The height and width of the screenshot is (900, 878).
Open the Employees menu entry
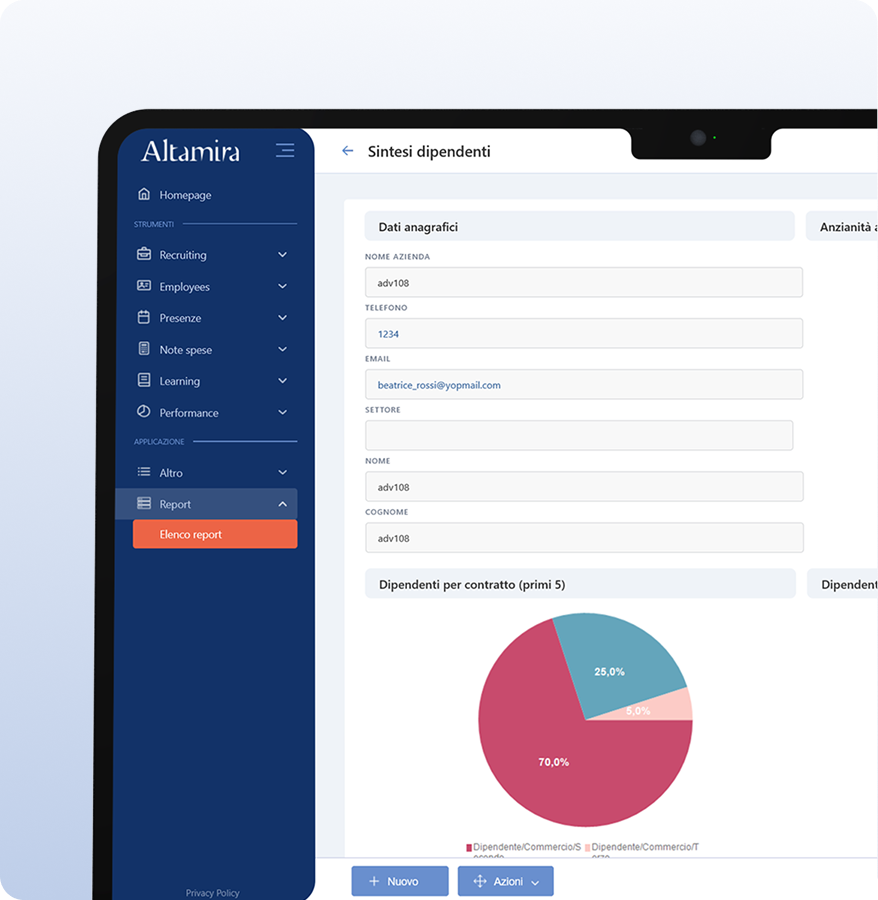pyautogui.click(x=187, y=286)
